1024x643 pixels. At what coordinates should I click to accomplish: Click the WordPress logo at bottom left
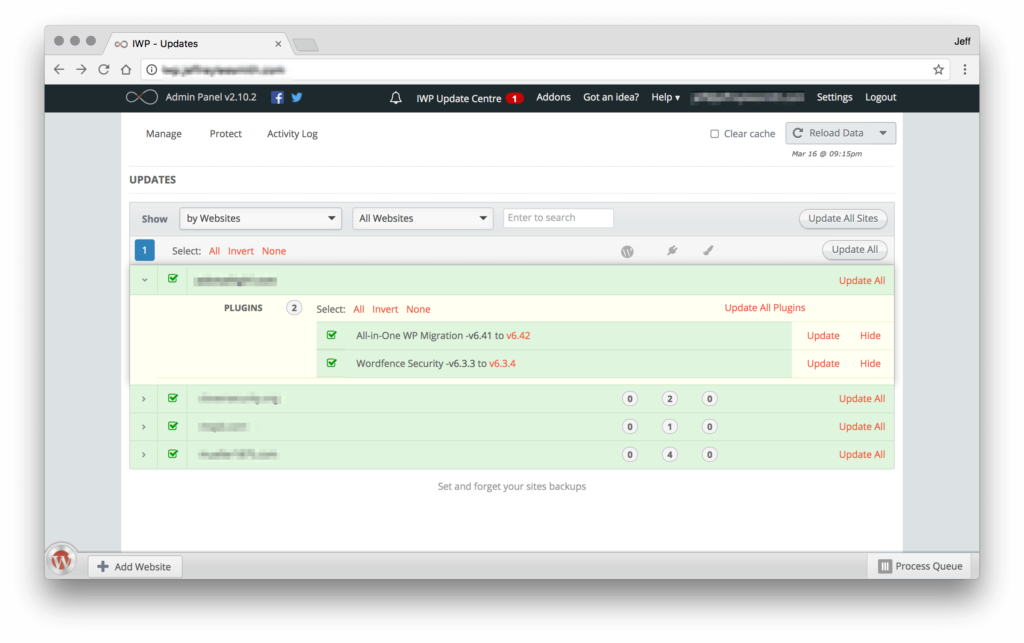click(62, 561)
